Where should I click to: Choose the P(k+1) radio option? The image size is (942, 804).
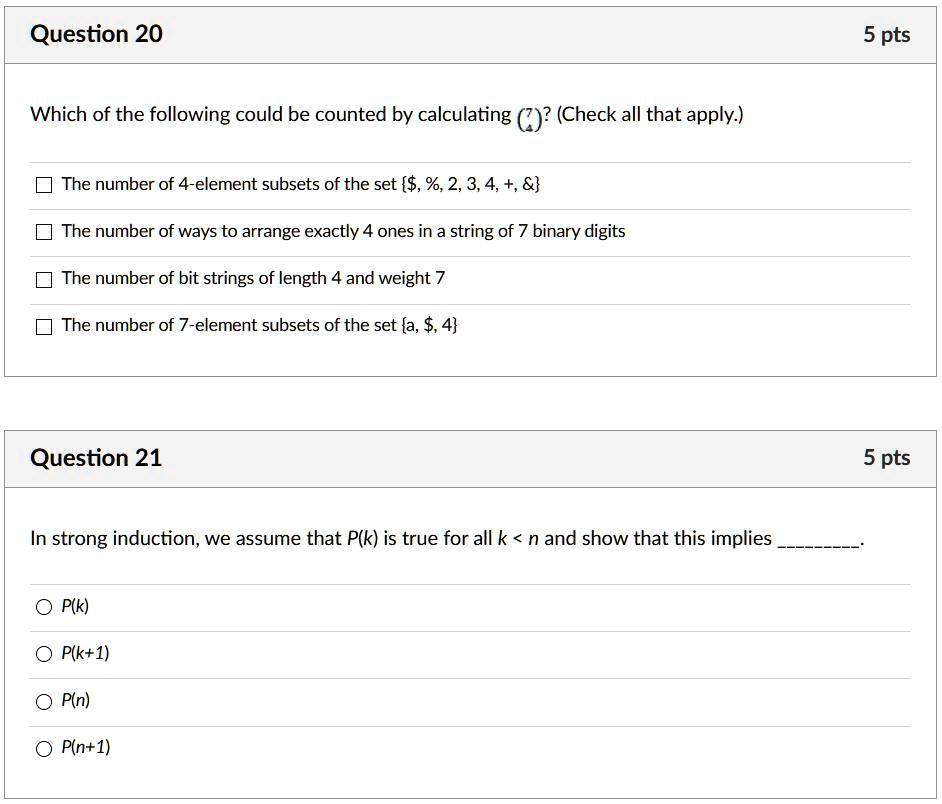[44, 654]
